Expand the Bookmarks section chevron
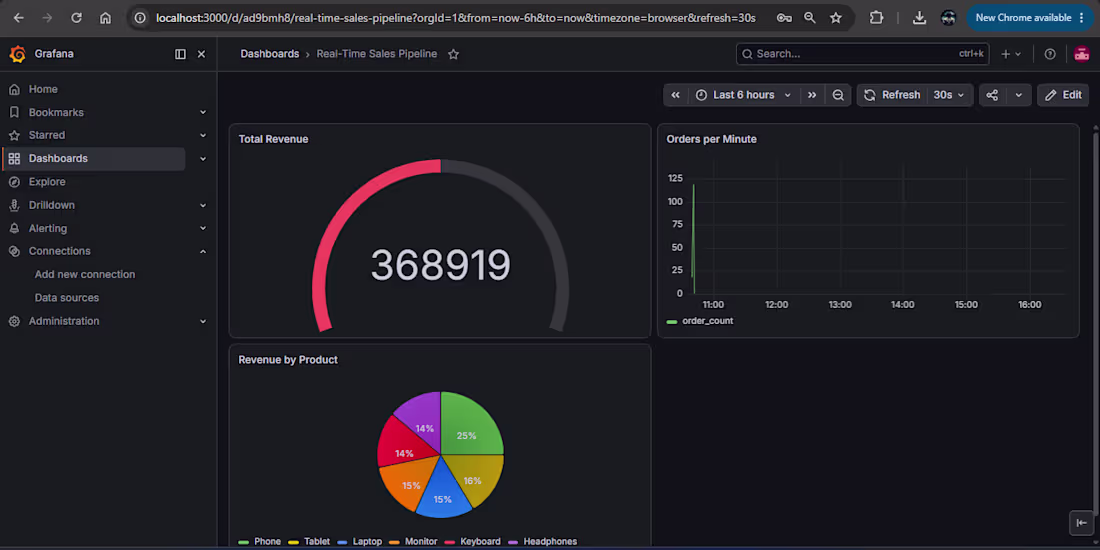 click(203, 112)
